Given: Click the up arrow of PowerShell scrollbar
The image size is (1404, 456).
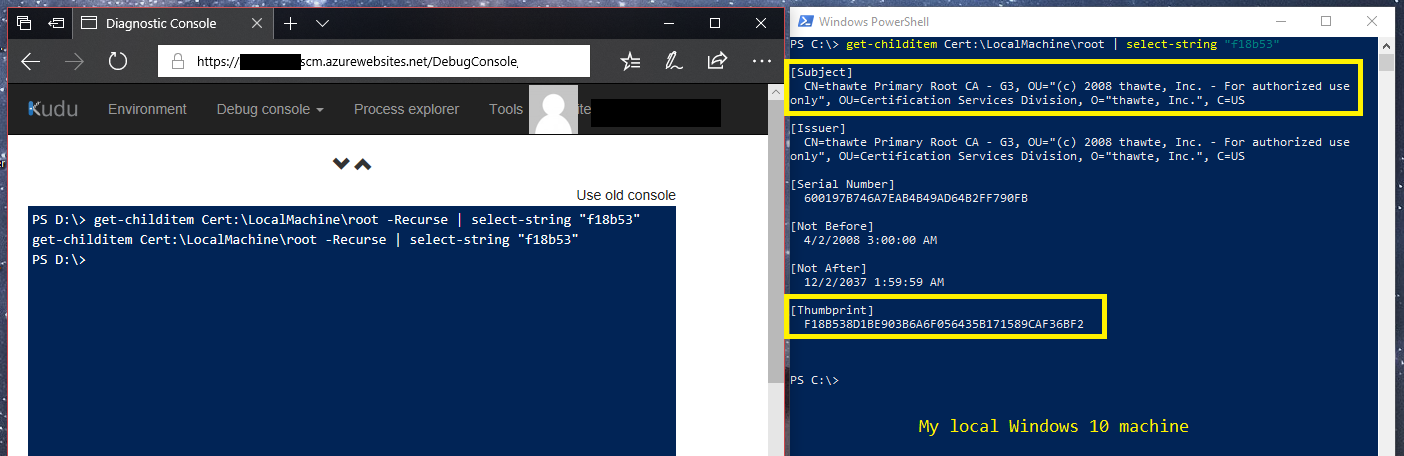Looking at the screenshot, I should pos(1386,47).
